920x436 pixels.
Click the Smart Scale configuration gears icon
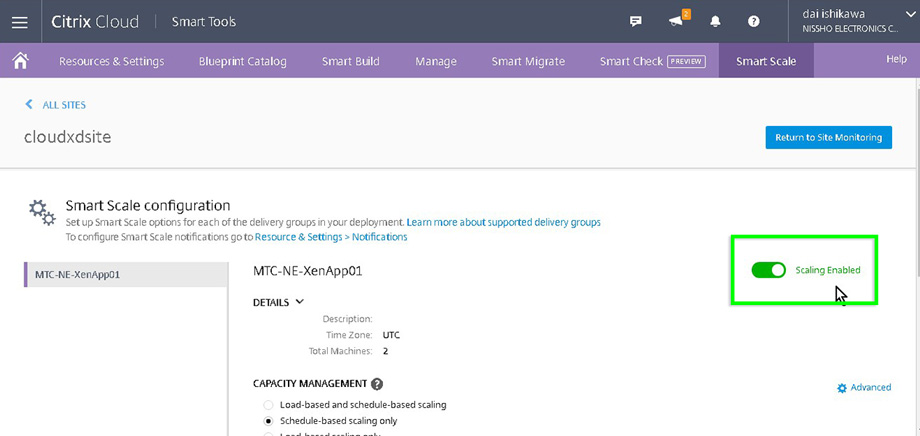(x=42, y=212)
